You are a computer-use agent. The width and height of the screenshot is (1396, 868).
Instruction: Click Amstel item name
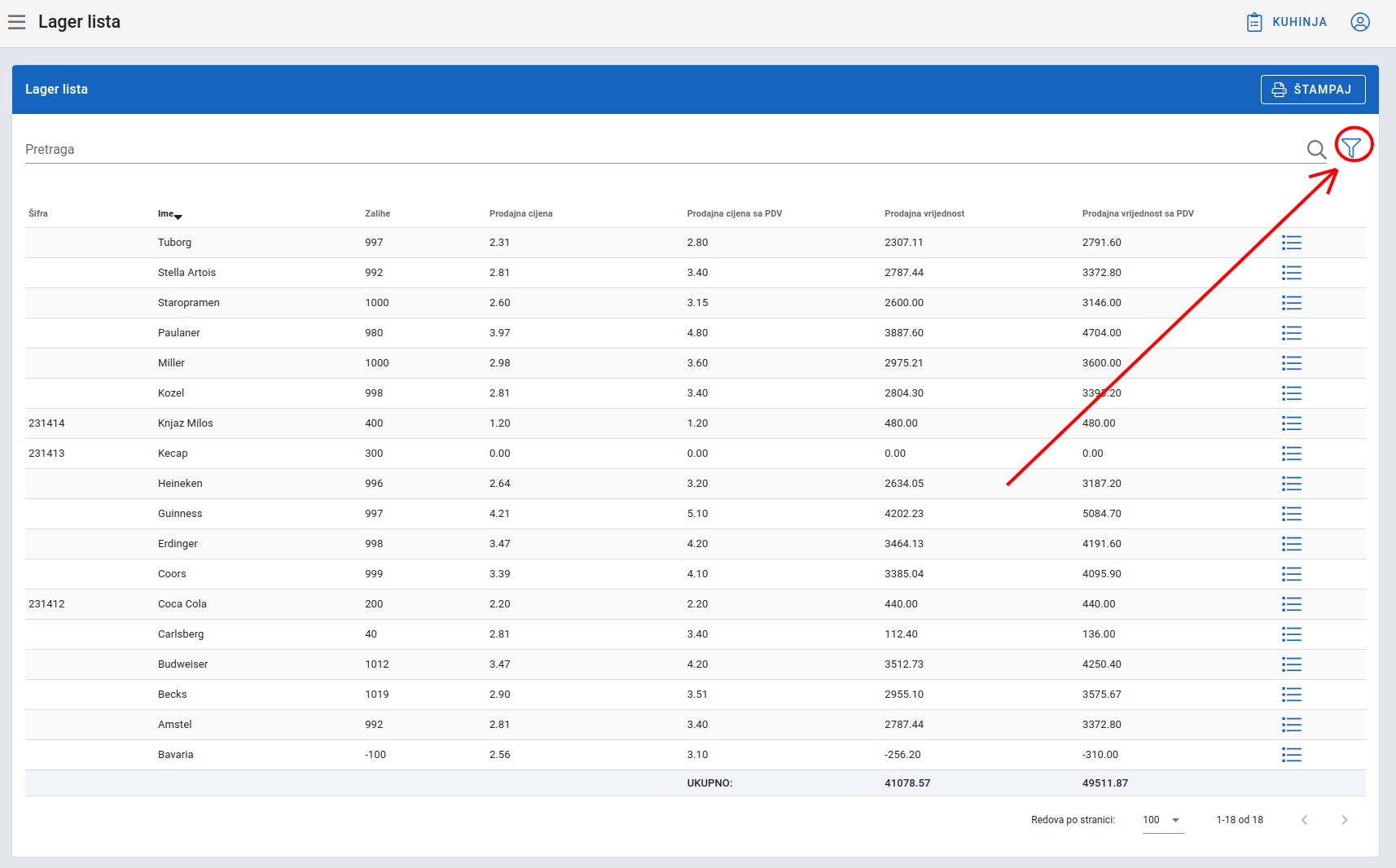point(175,725)
